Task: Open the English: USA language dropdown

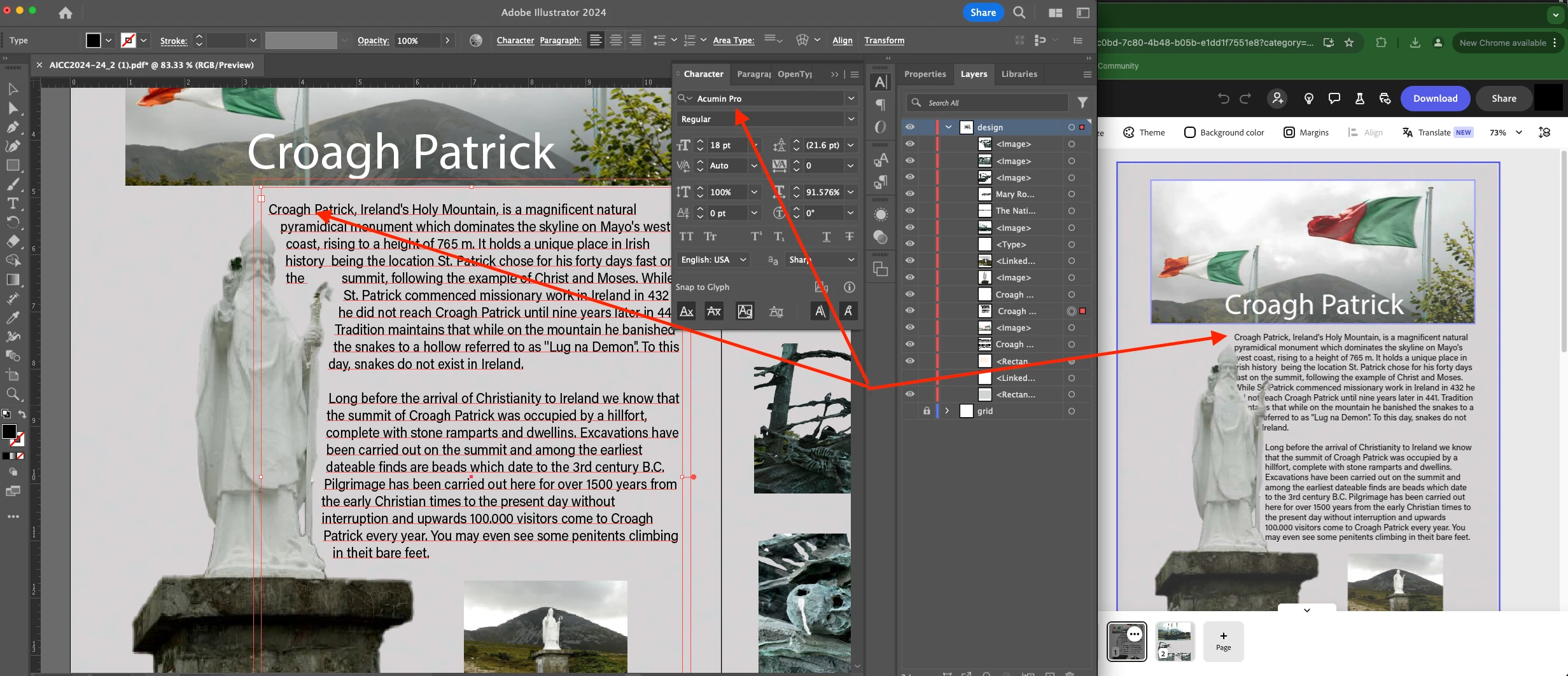Action: coord(713,259)
